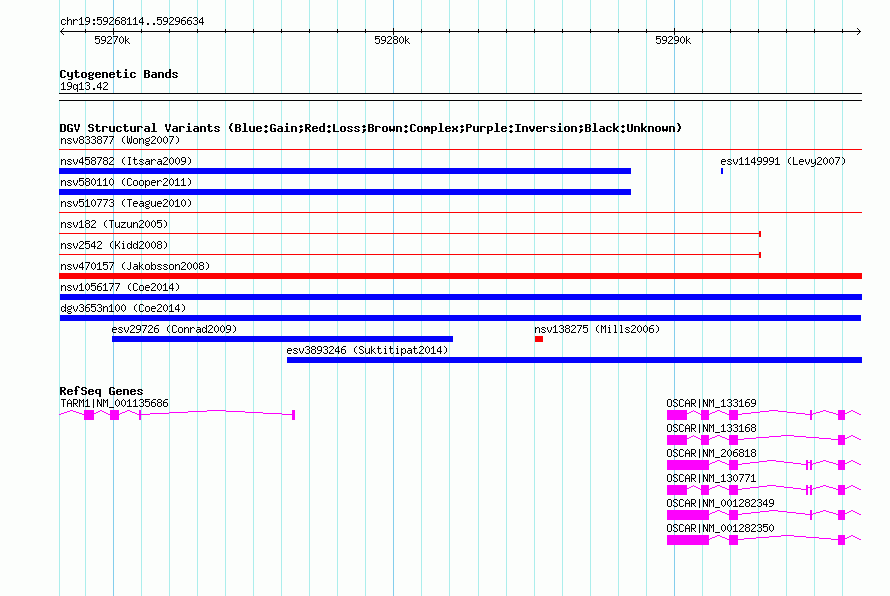Click the ruler's left arrow end
Screen dimensions: 890x596
(x=62, y=31)
